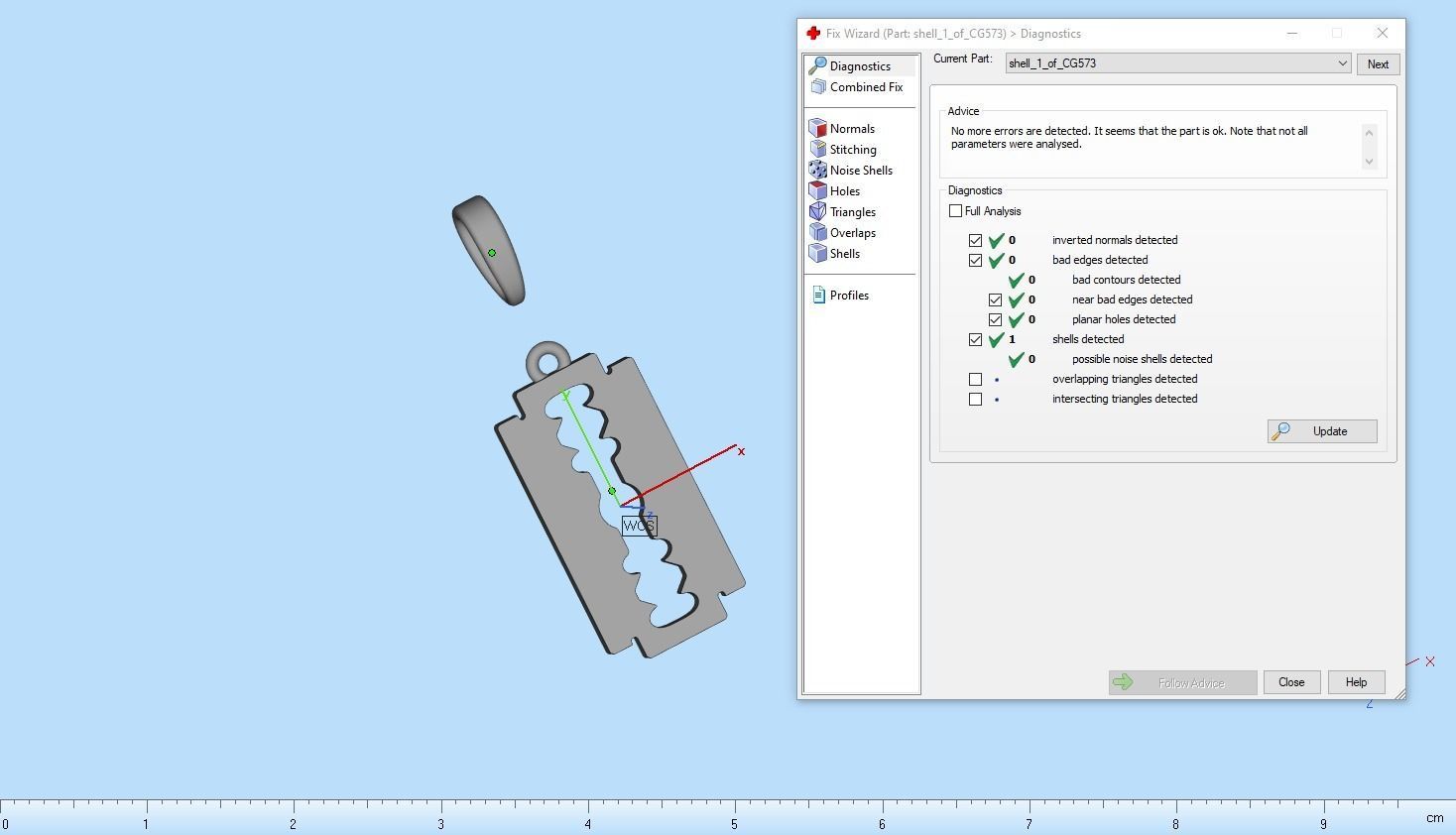Click the 'possible noise shells detected' label
This screenshot has width=1456, height=835.
click(1142, 359)
